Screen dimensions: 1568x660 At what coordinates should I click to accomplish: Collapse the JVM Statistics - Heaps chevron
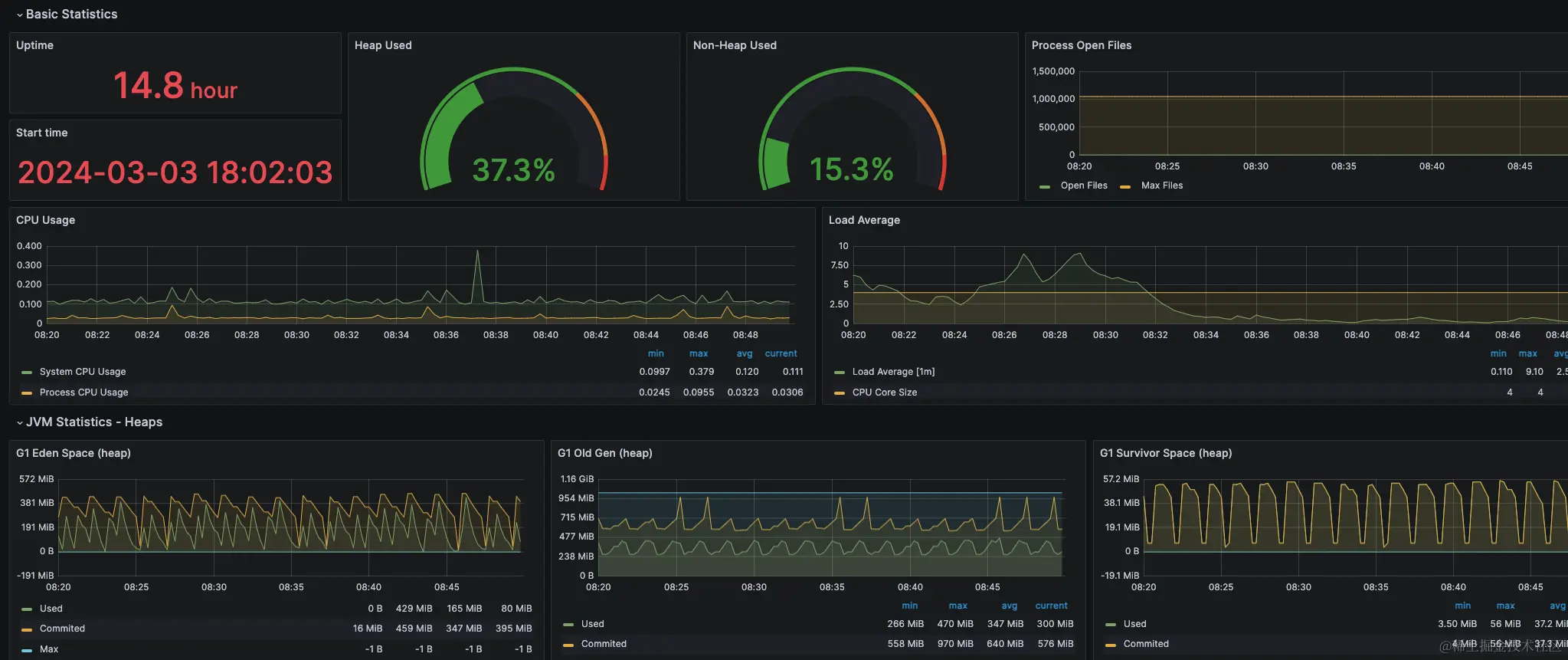pos(20,422)
